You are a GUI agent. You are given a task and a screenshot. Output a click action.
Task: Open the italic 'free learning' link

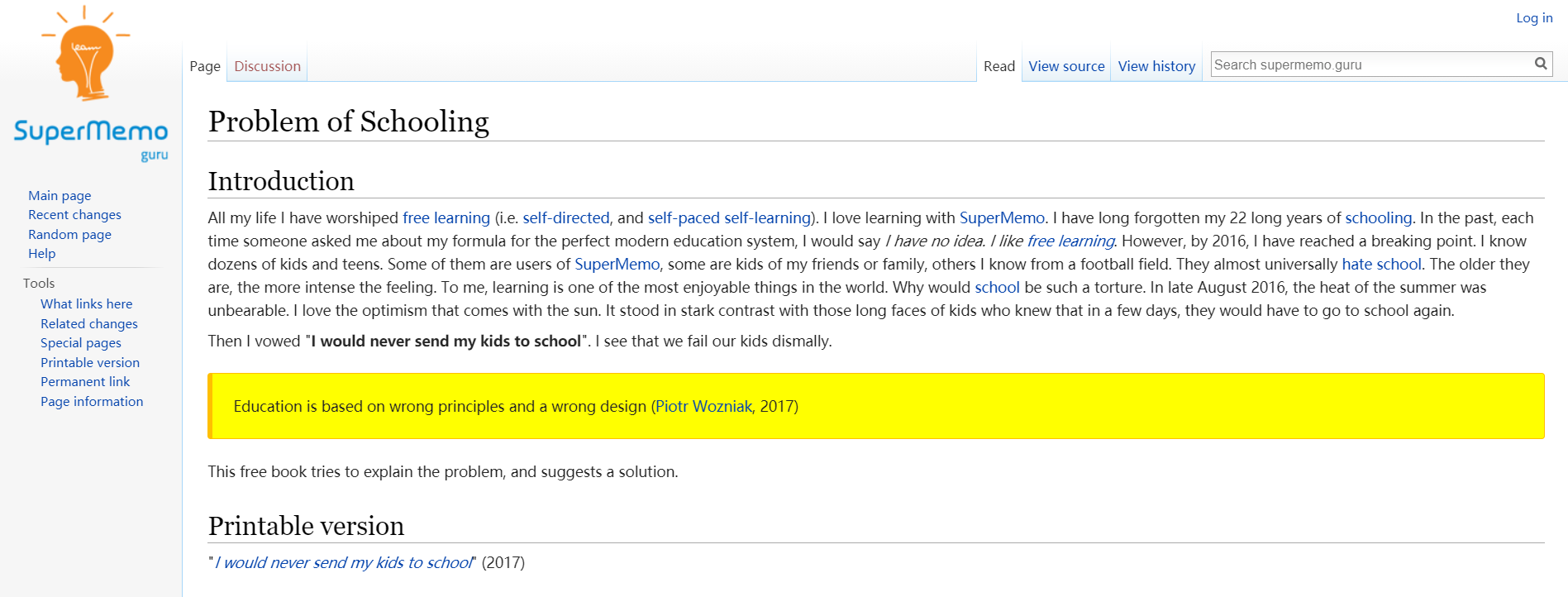point(1070,241)
